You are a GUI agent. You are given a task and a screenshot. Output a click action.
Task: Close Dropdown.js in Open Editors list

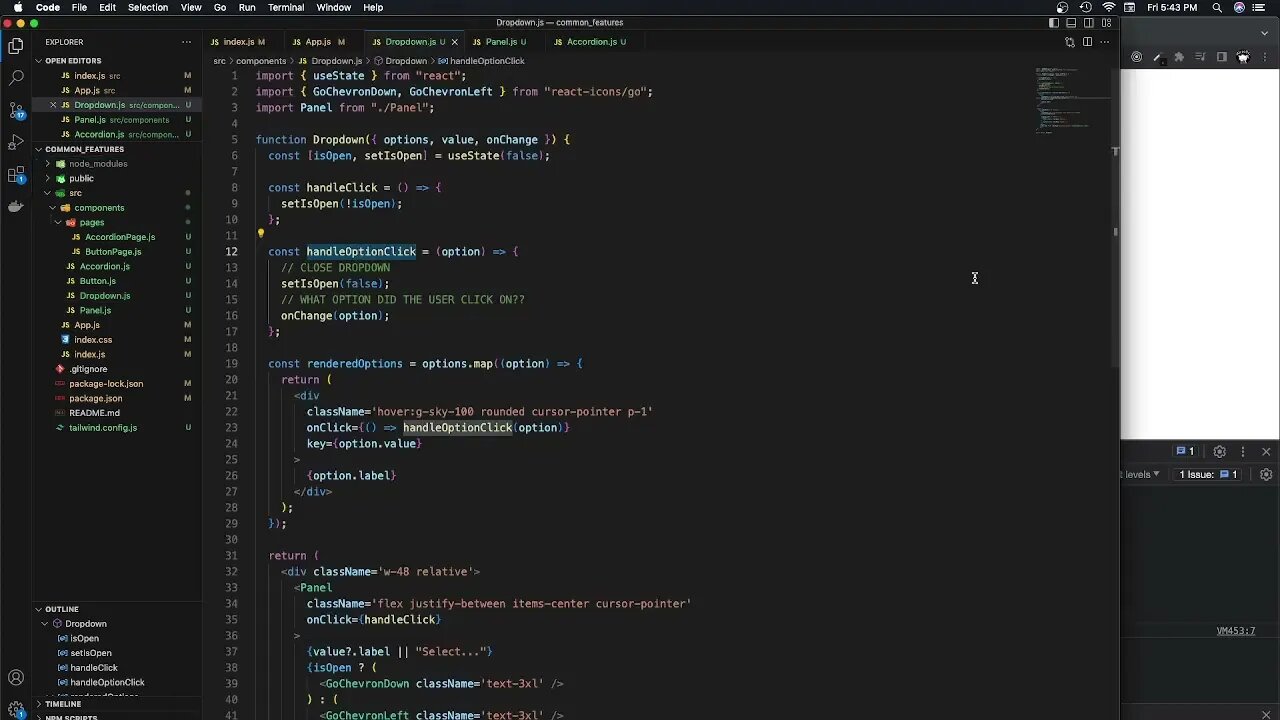point(53,105)
